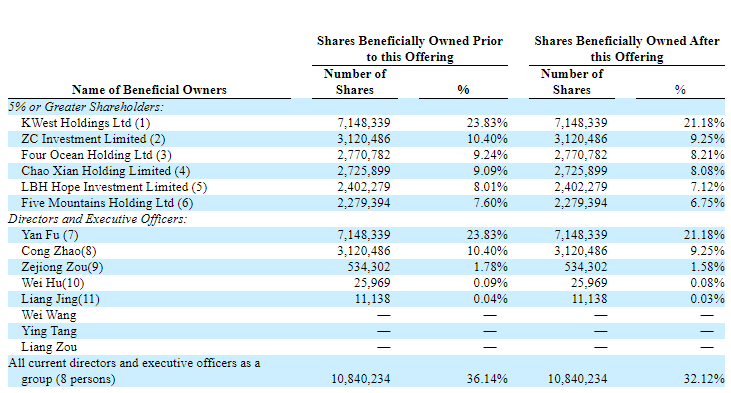Select the 10,840,234 group total prior to offering
Image resolution: width=731 pixels, height=393 pixels.
pyautogui.click(x=361, y=379)
